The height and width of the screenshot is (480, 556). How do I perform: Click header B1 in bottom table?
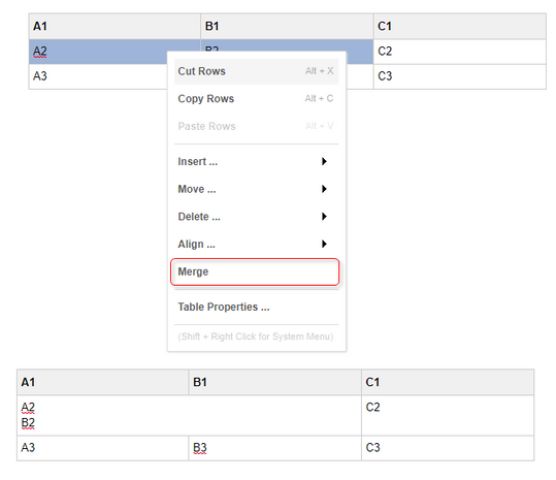(x=275, y=382)
